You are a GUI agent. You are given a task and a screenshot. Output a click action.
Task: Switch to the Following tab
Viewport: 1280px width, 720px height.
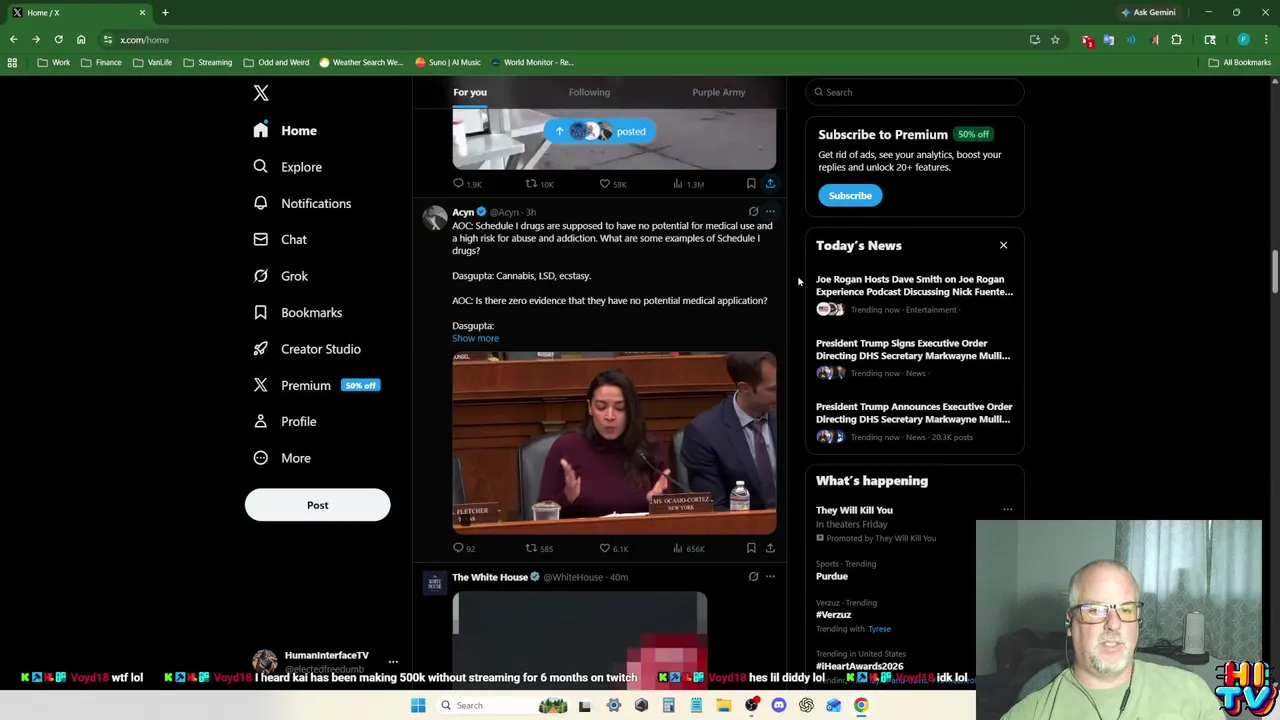click(589, 92)
